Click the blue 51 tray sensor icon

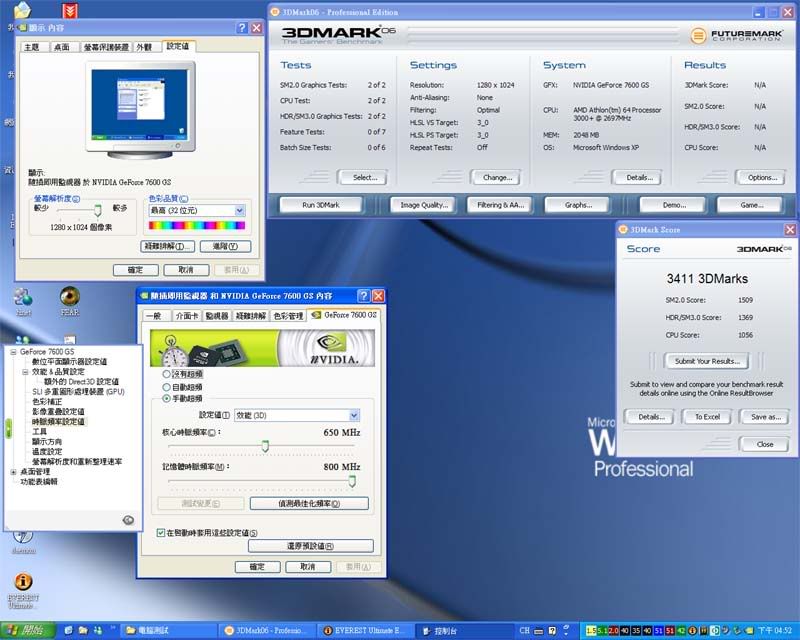click(659, 631)
